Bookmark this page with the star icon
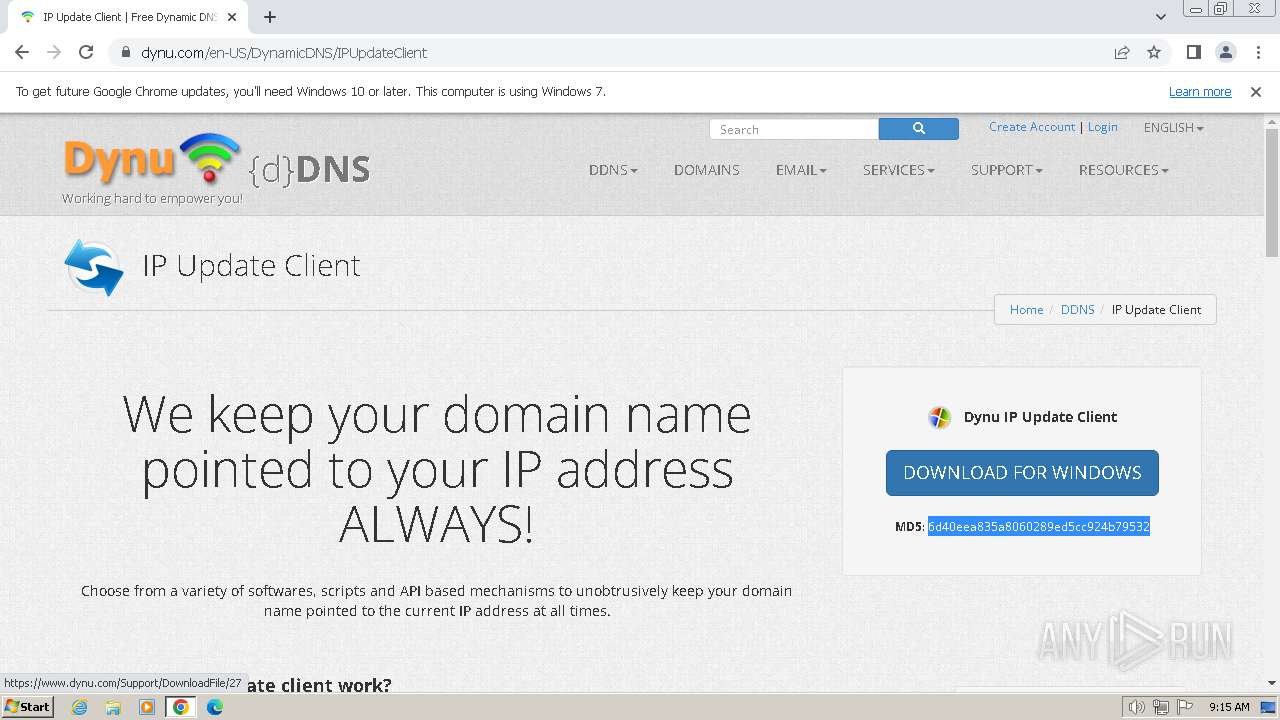Image resolution: width=1280 pixels, height=720 pixels. coord(1154,52)
